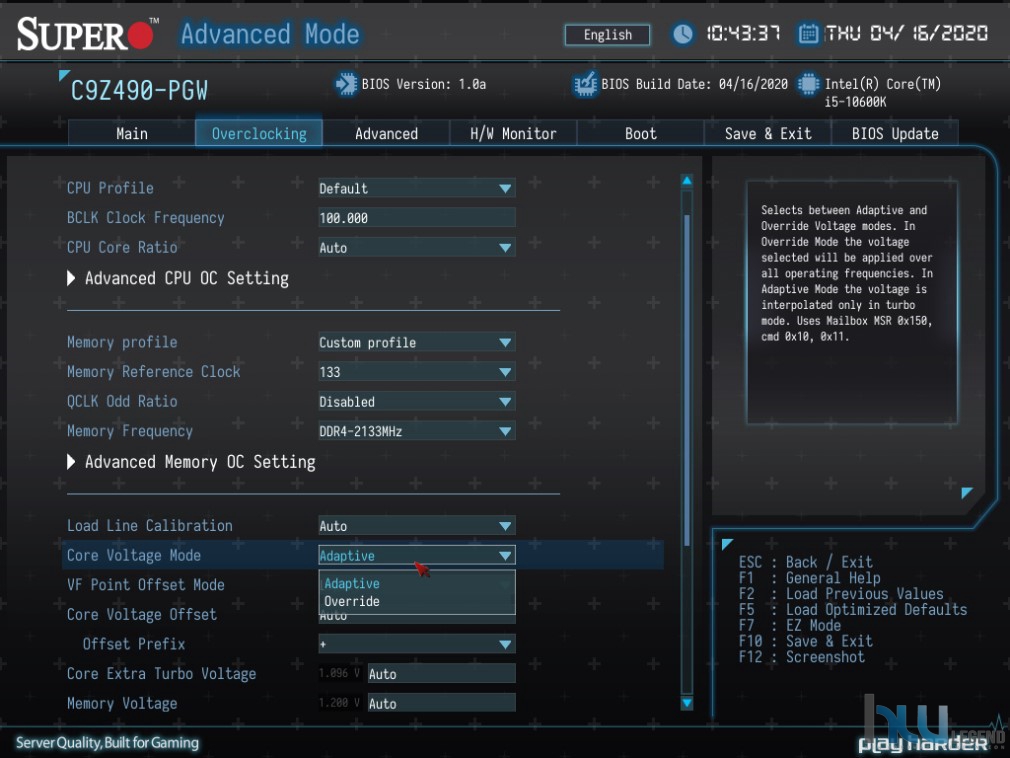Collapse the Core Voltage Mode dropdown
The image size is (1010, 758).
point(417,555)
